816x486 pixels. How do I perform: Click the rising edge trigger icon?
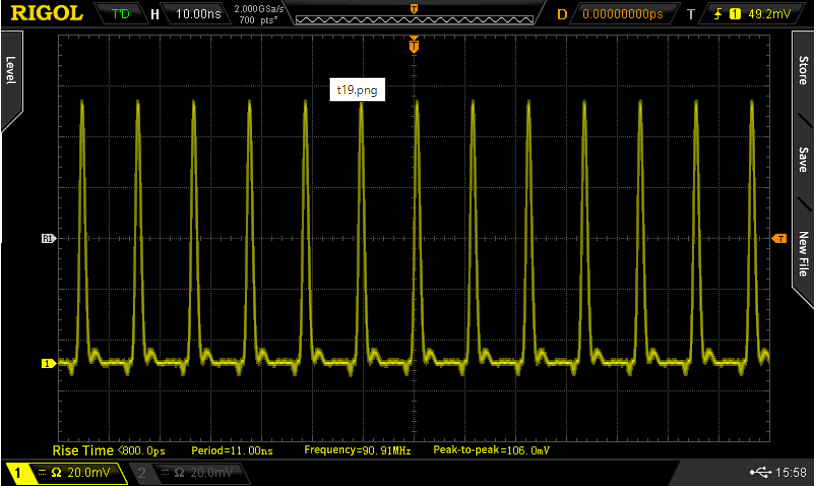click(x=716, y=15)
